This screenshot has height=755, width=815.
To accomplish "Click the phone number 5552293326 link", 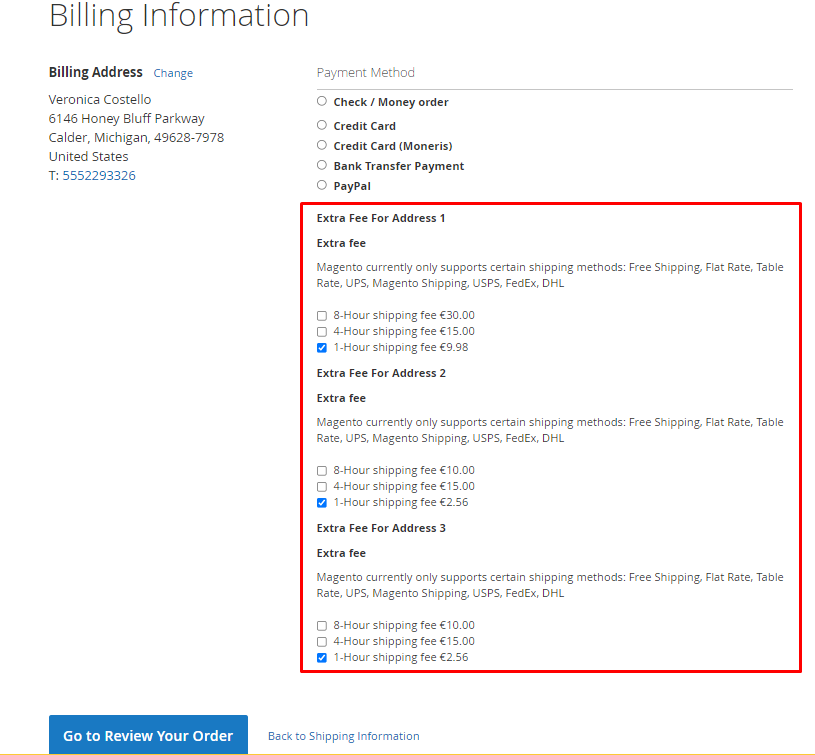I will coord(98,176).
